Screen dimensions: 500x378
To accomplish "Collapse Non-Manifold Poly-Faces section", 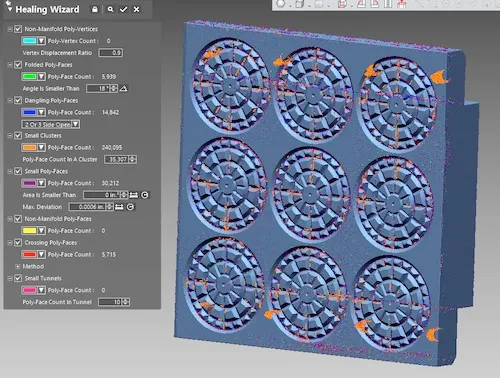I will point(10,219).
